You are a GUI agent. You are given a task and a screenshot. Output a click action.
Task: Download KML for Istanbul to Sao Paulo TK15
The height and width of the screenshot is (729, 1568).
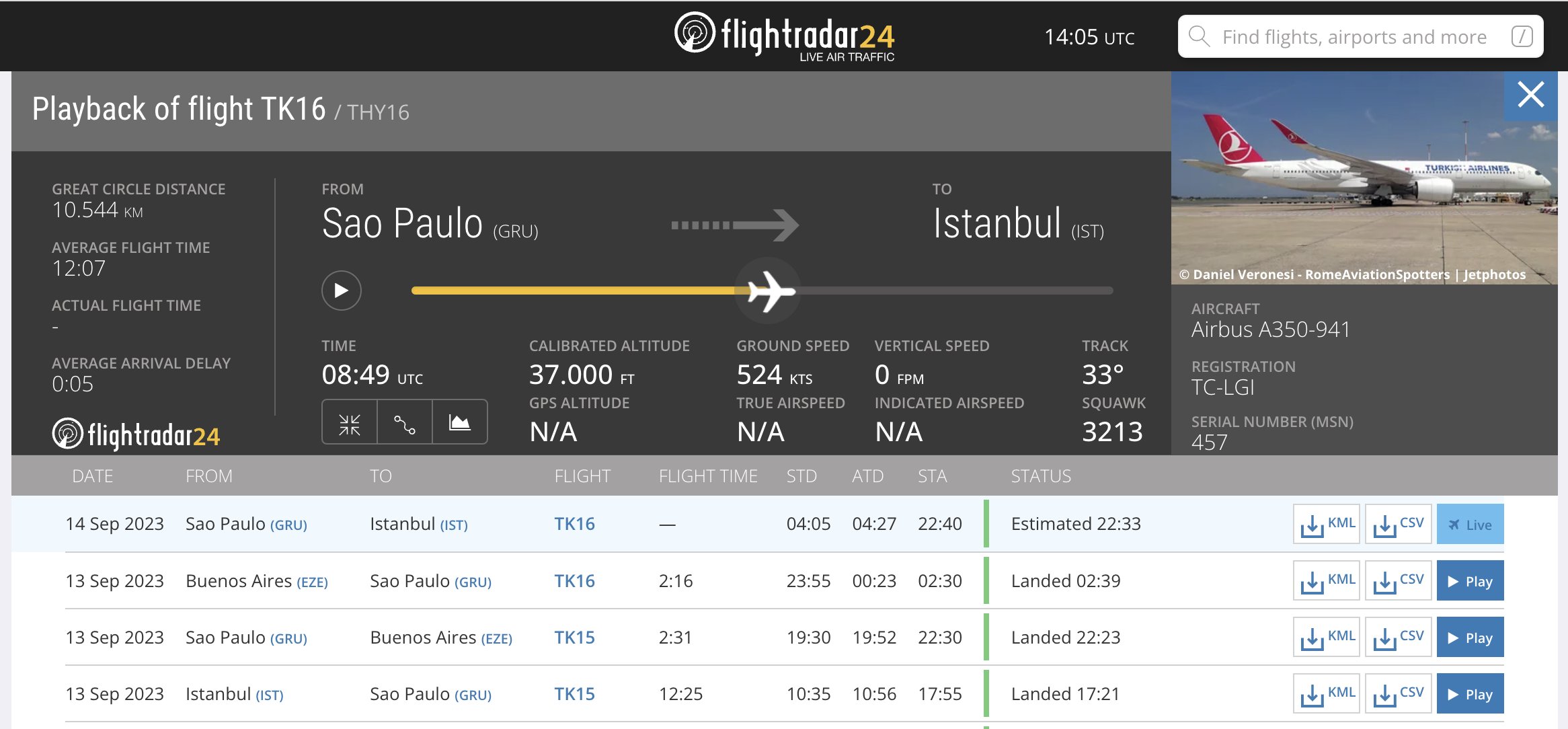[x=1327, y=693]
